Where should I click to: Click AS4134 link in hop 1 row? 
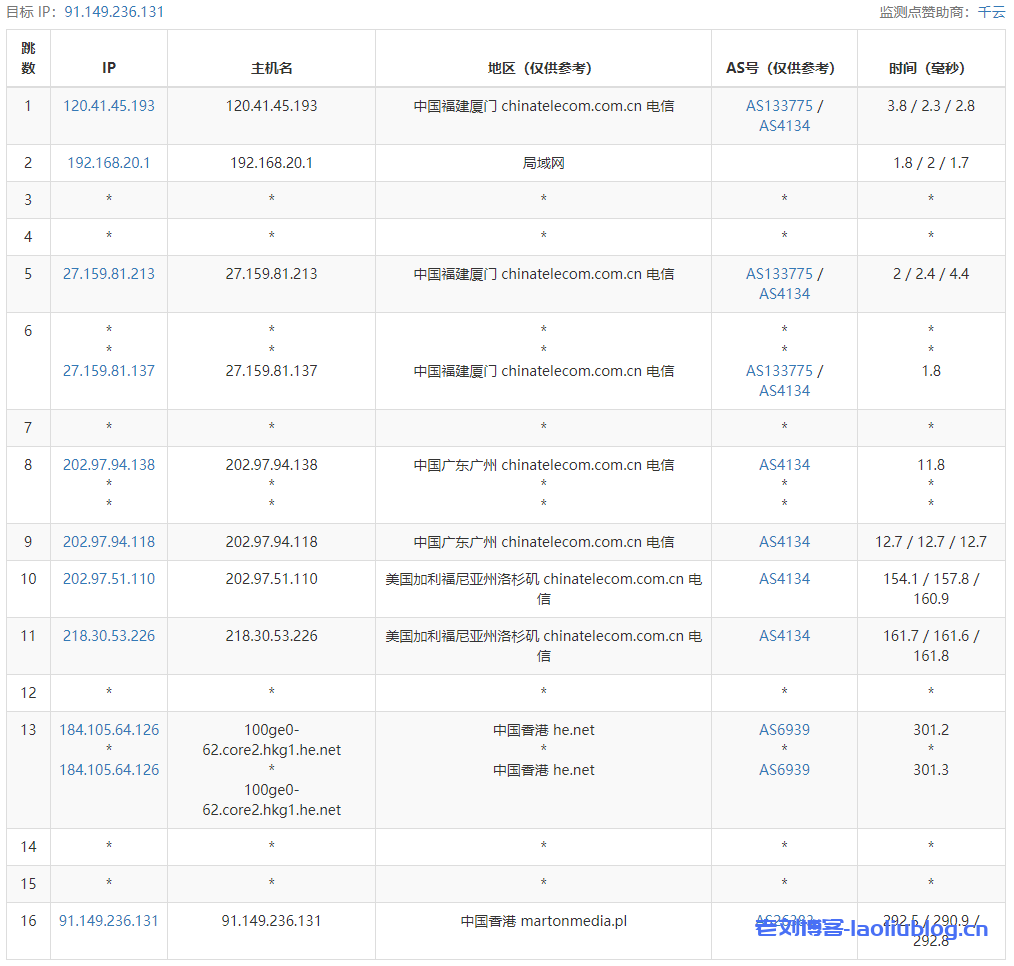pyautogui.click(x=783, y=126)
